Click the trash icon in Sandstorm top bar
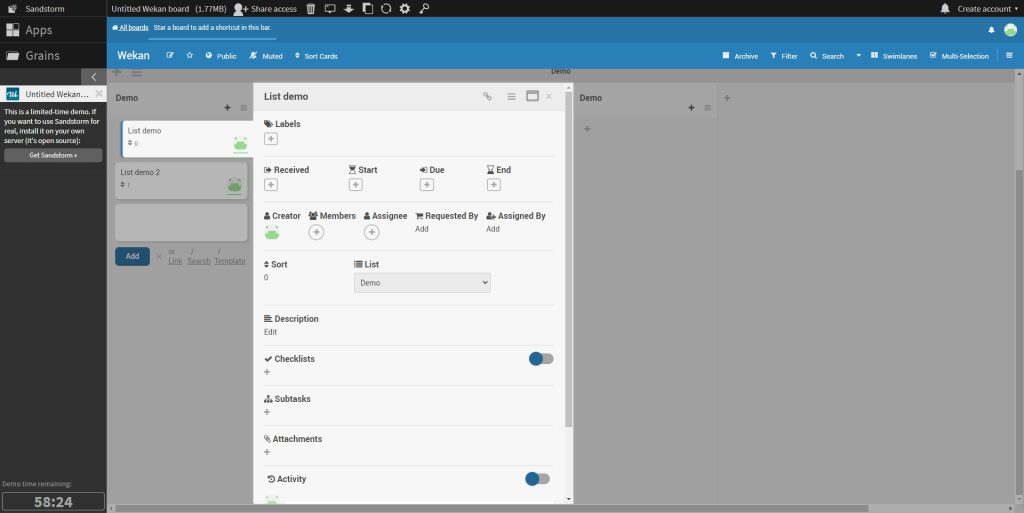1024x513 pixels. pyautogui.click(x=311, y=9)
